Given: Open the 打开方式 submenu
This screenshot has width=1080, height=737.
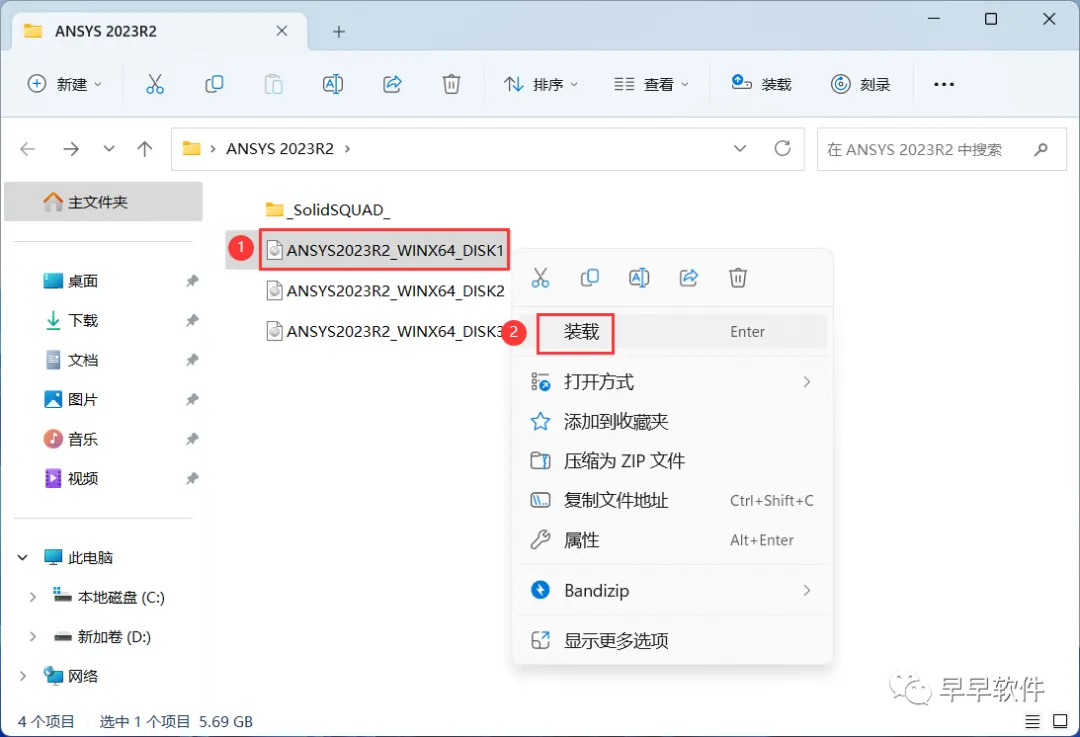Looking at the screenshot, I should [x=672, y=382].
